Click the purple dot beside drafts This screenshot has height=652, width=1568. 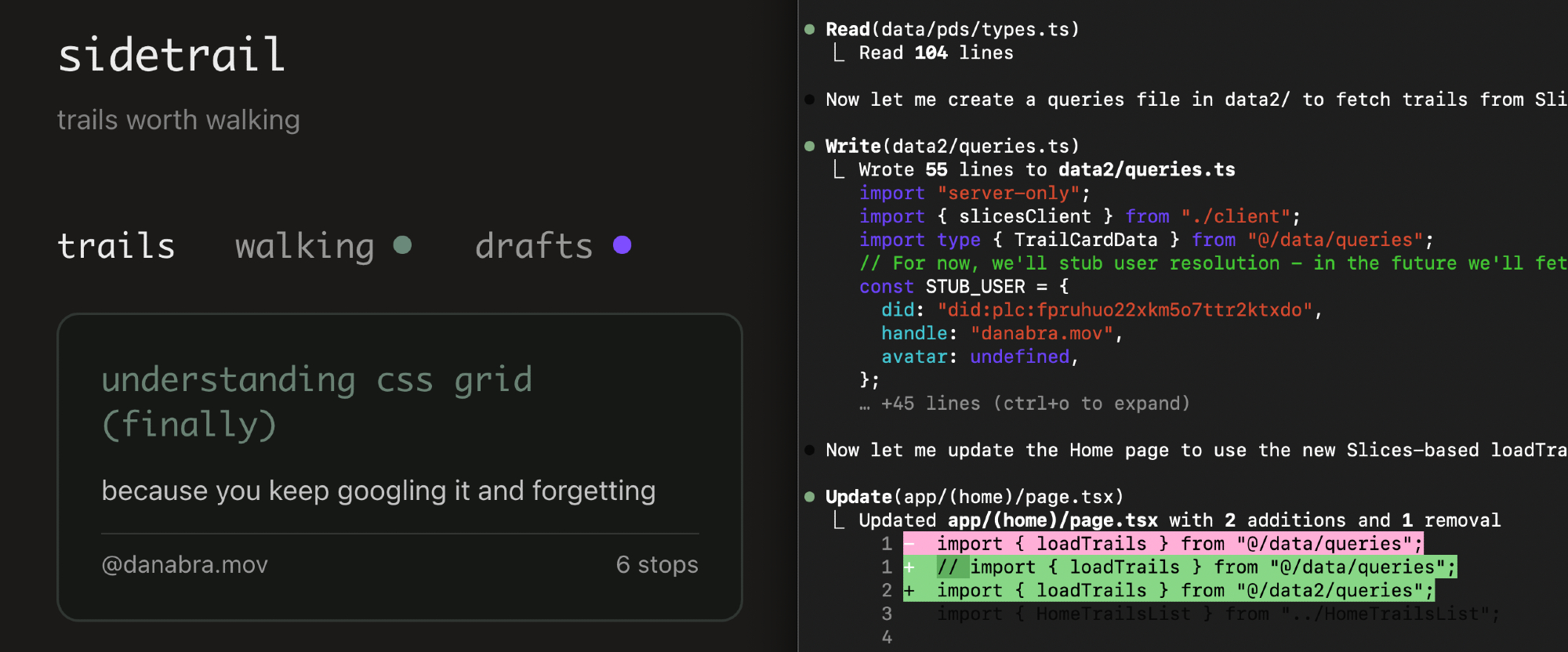pyautogui.click(x=622, y=245)
